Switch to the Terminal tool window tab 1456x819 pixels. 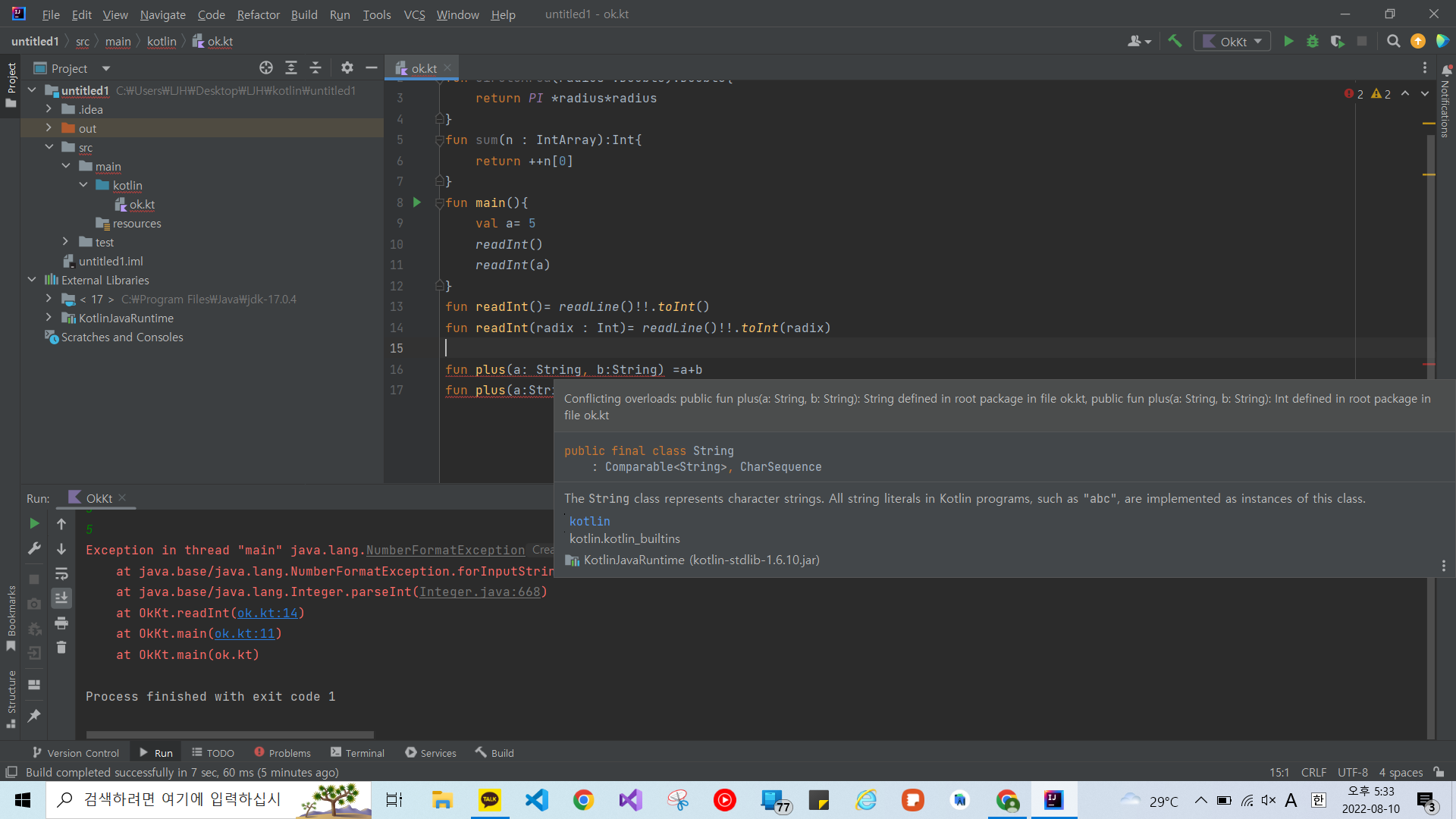(357, 753)
